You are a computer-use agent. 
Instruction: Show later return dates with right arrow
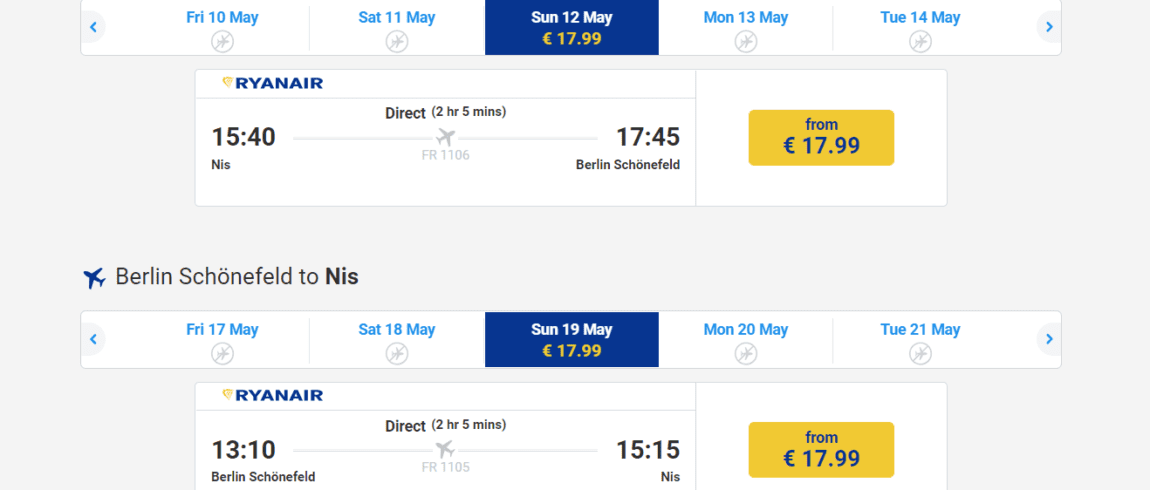coord(1050,339)
